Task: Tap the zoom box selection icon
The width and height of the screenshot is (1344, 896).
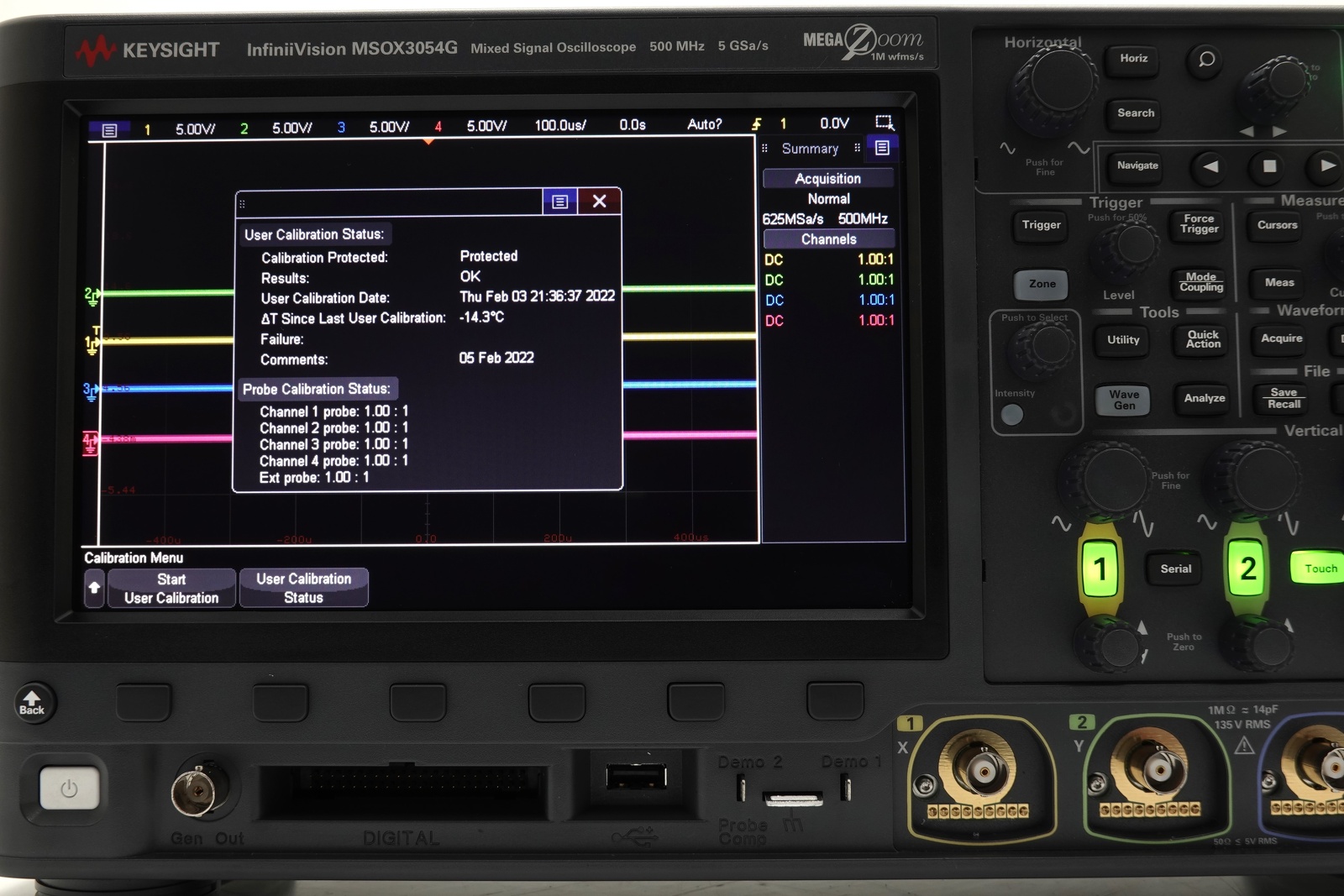Action: coord(885,123)
